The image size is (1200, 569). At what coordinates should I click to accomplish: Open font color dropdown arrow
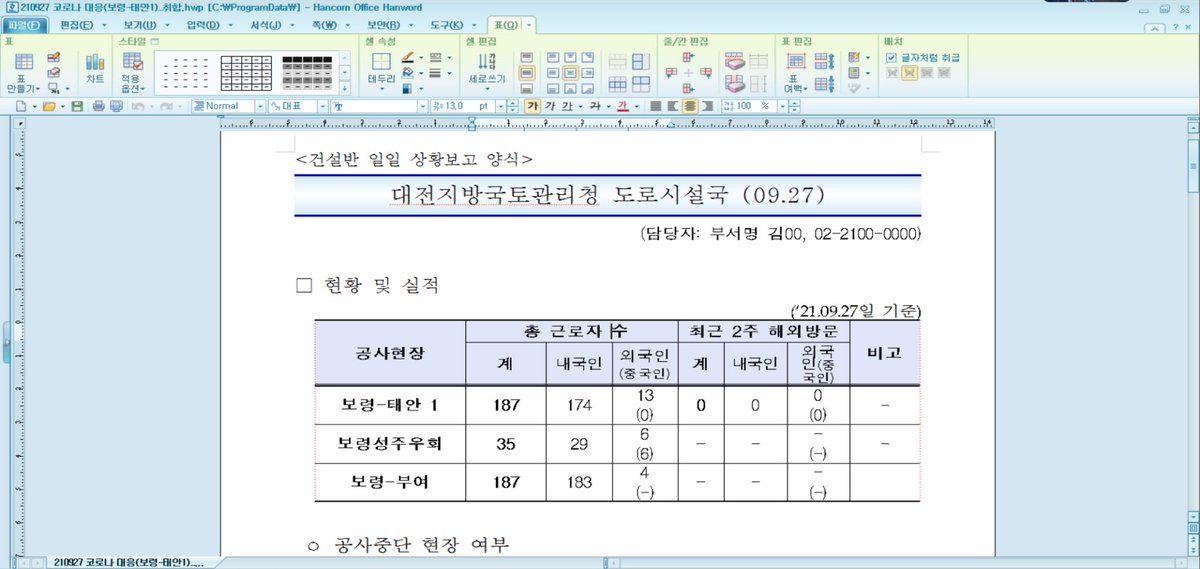point(636,105)
